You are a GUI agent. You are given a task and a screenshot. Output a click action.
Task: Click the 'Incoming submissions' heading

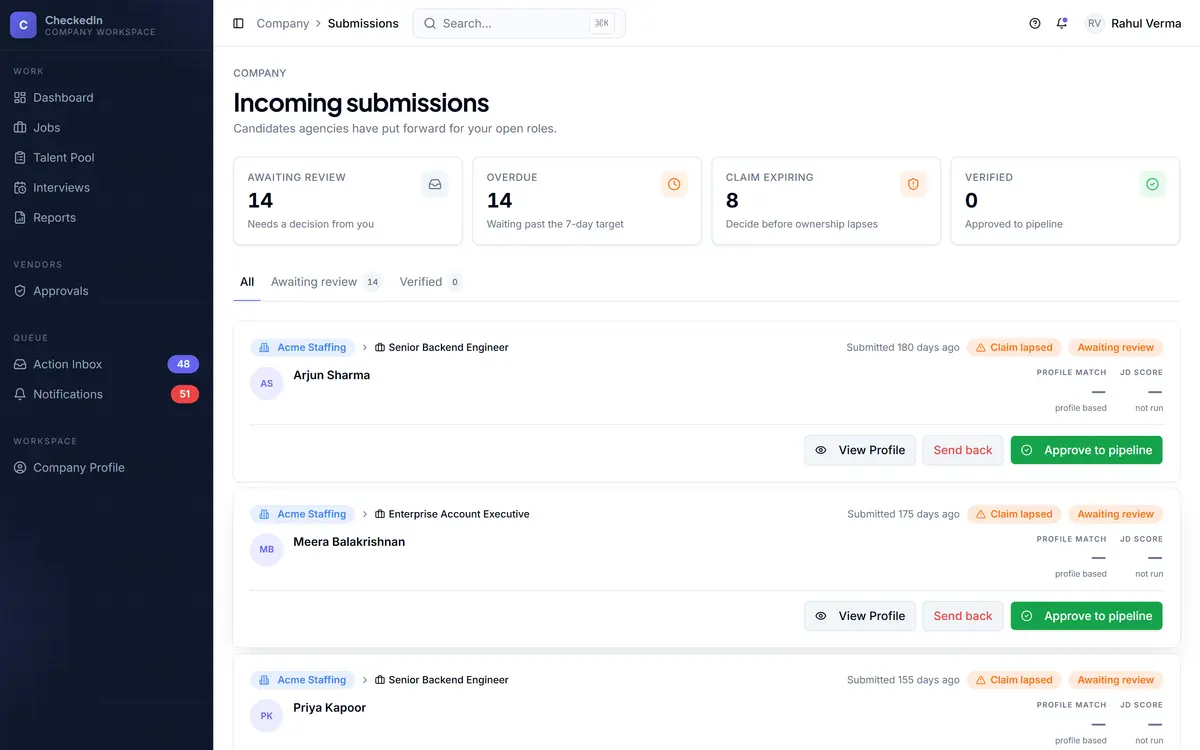(361, 103)
